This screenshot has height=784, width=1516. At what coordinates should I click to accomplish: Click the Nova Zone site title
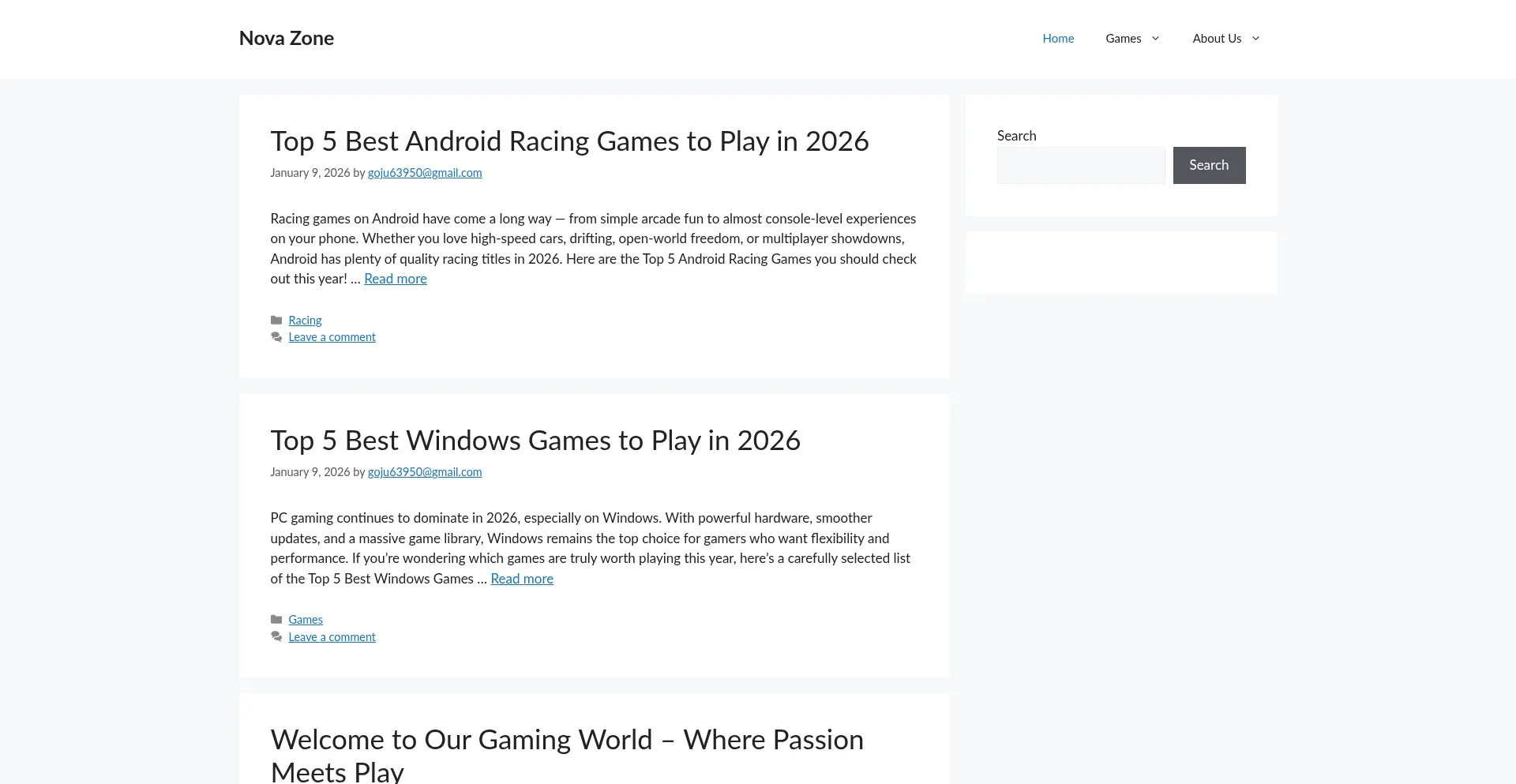[286, 38]
